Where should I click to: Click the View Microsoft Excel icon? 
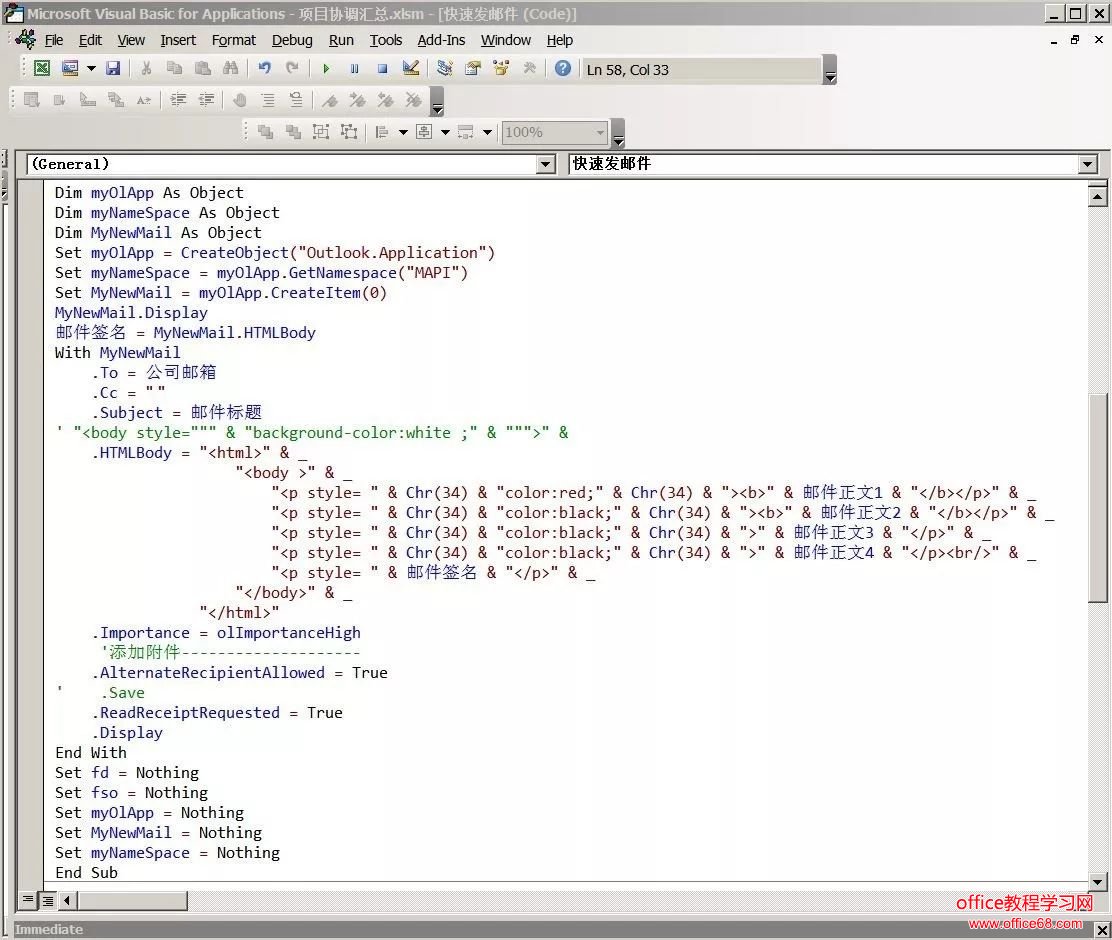[x=42, y=69]
